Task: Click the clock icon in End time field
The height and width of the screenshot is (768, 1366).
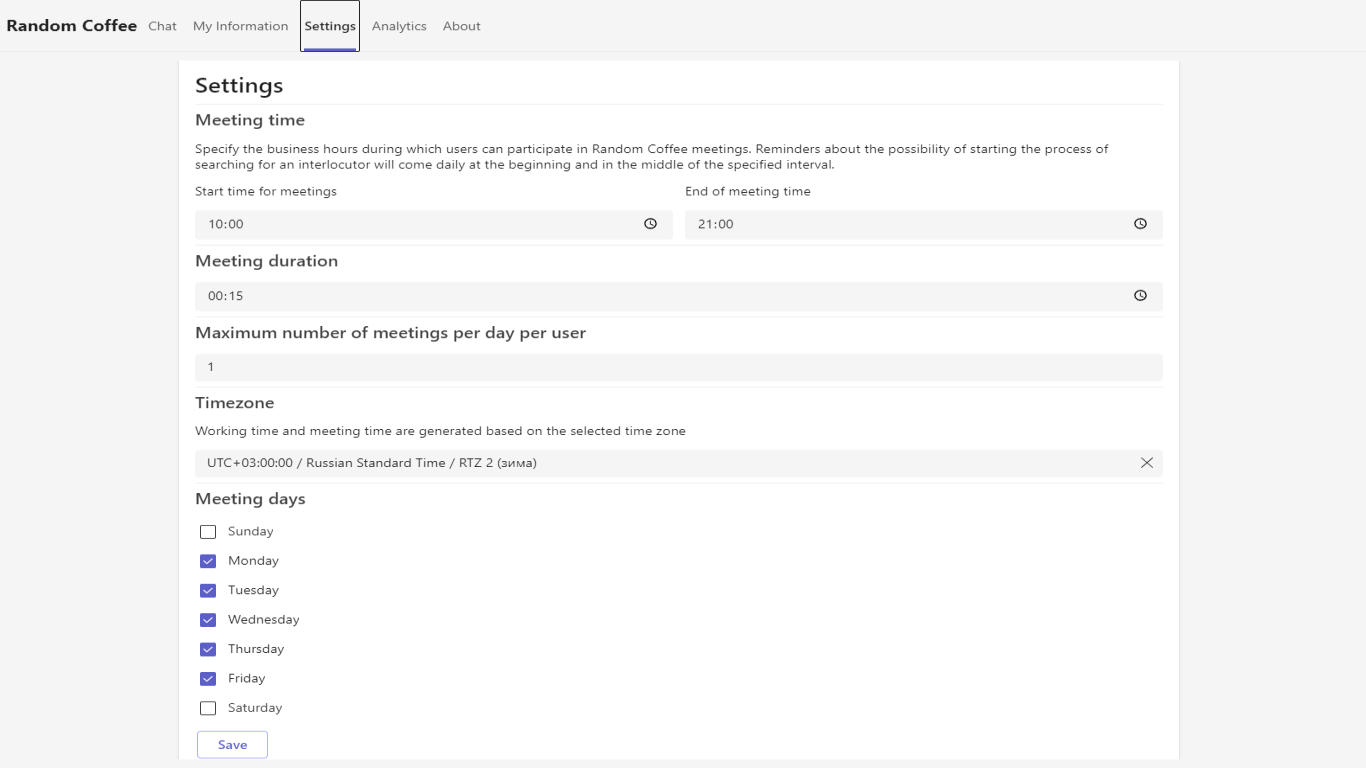Action: (1140, 224)
